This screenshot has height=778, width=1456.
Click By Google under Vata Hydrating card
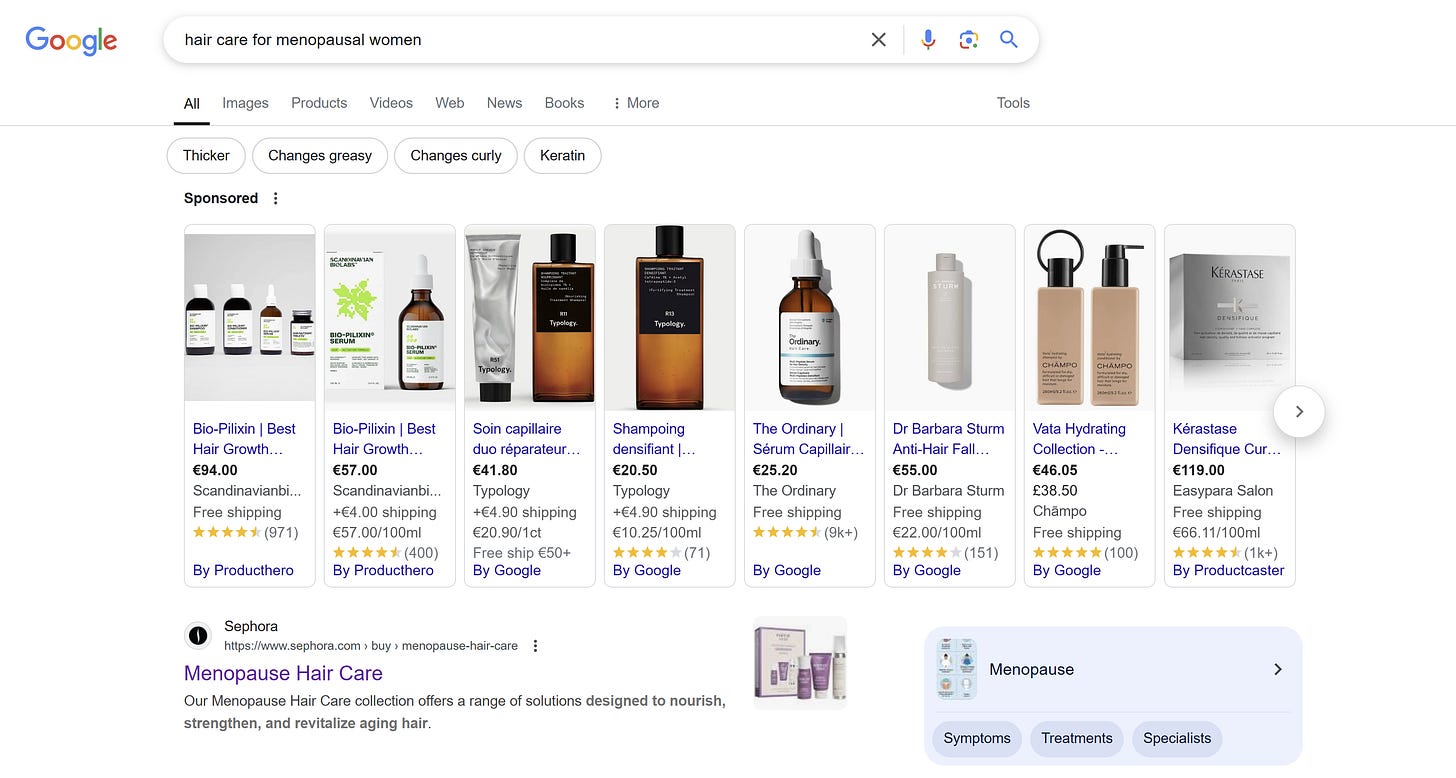1067,570
